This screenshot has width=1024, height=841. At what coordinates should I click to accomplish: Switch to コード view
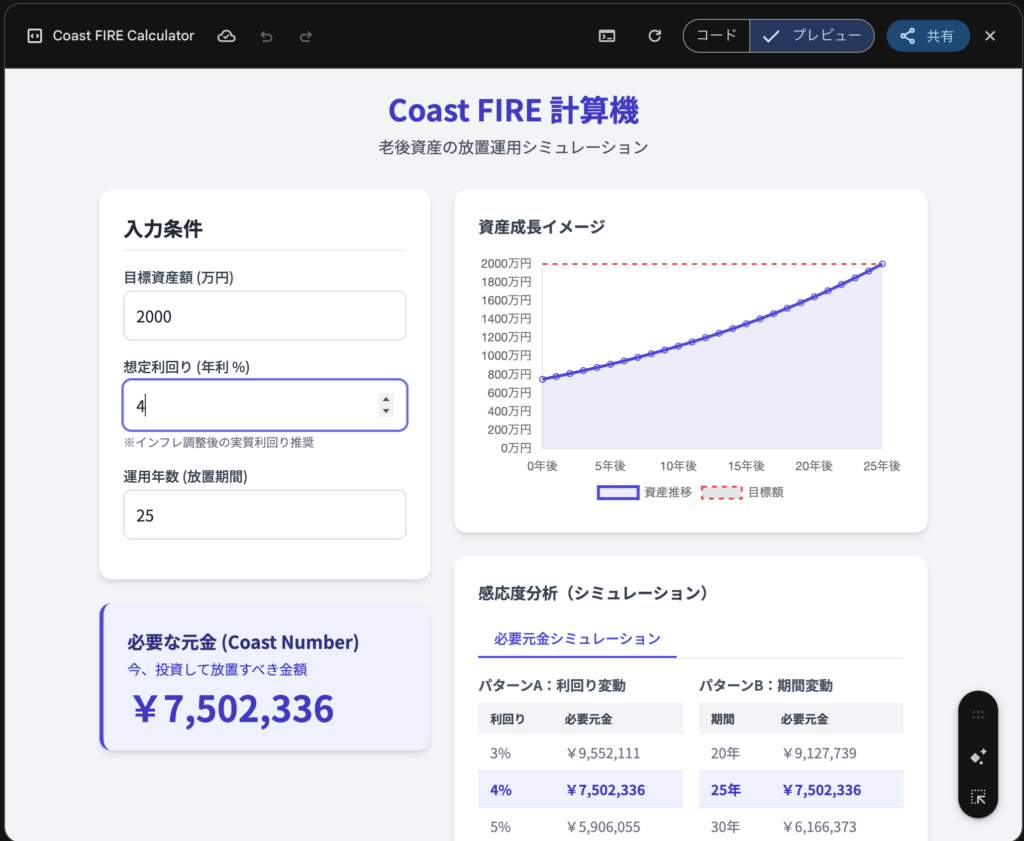click(716, 36)
